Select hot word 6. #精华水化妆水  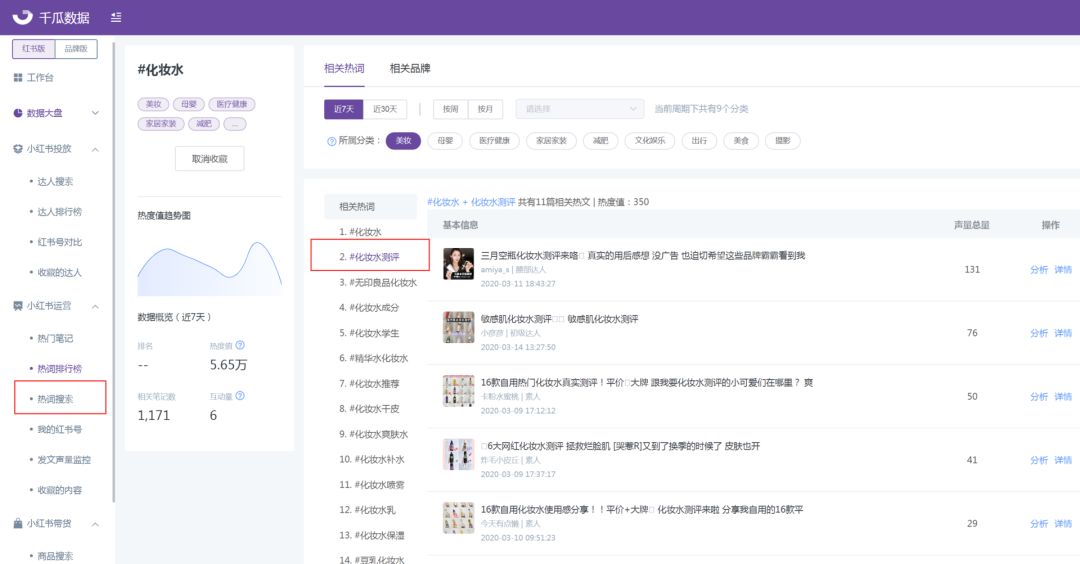coord(373,358)
